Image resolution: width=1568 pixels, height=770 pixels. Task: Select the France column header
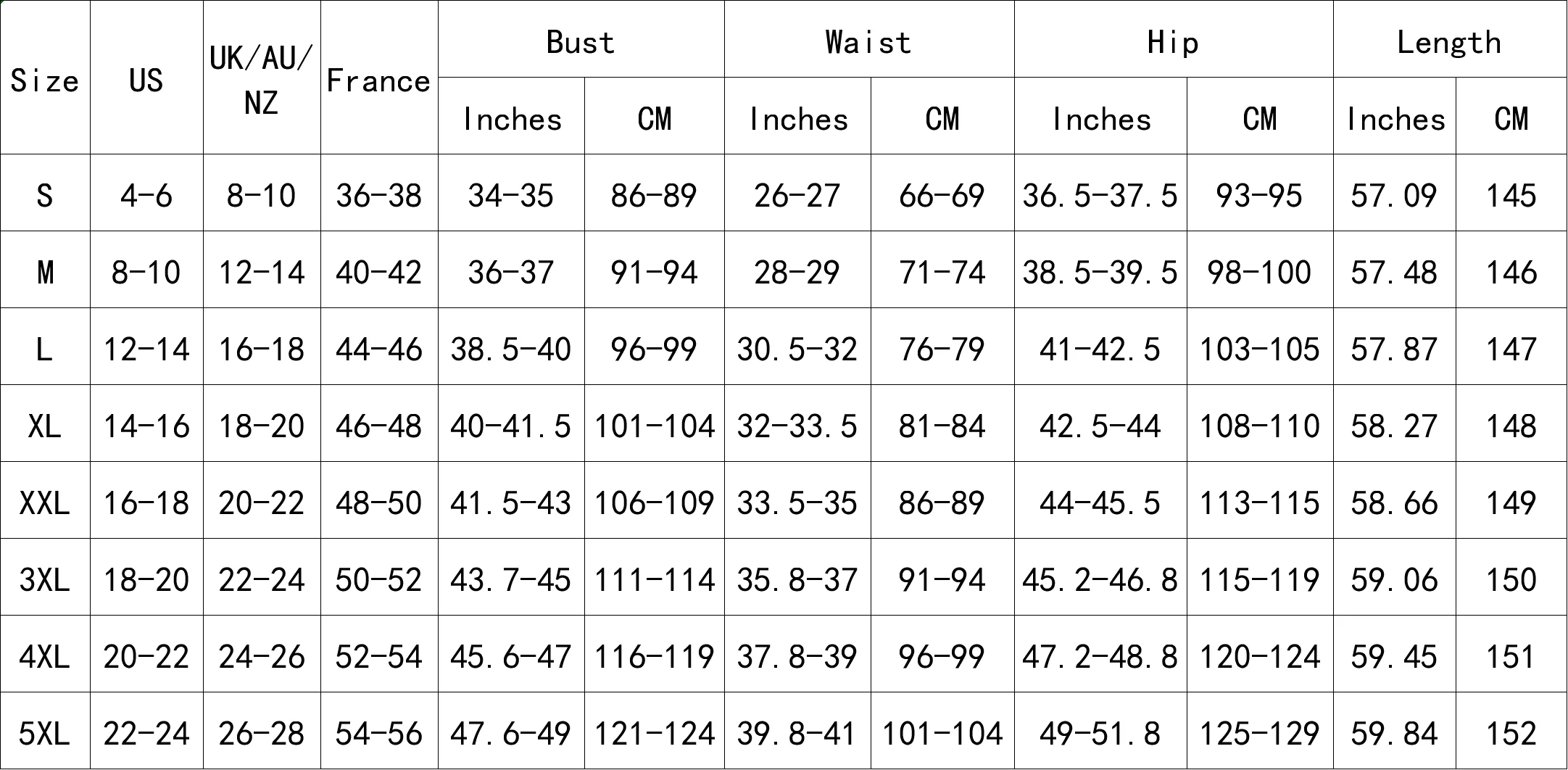coord(379,80)
